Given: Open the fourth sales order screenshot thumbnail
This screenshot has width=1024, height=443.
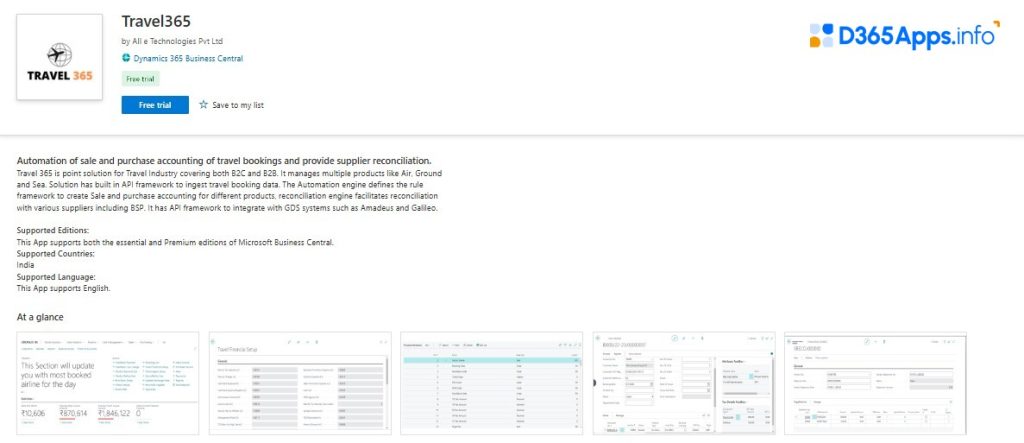Looking at the screenshot, I should [x=684, y=383].
